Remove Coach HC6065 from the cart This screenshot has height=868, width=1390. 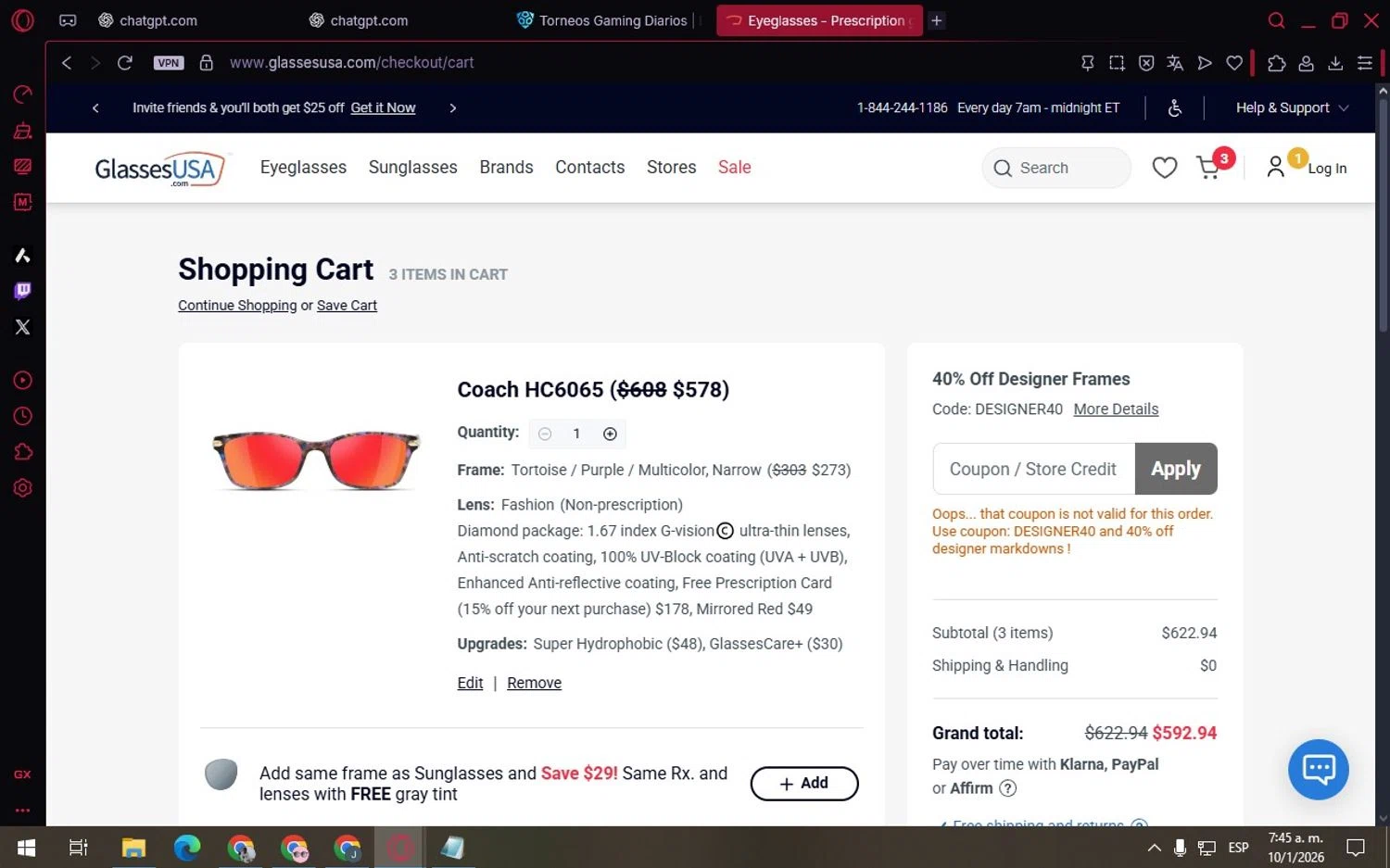[534, 683]
